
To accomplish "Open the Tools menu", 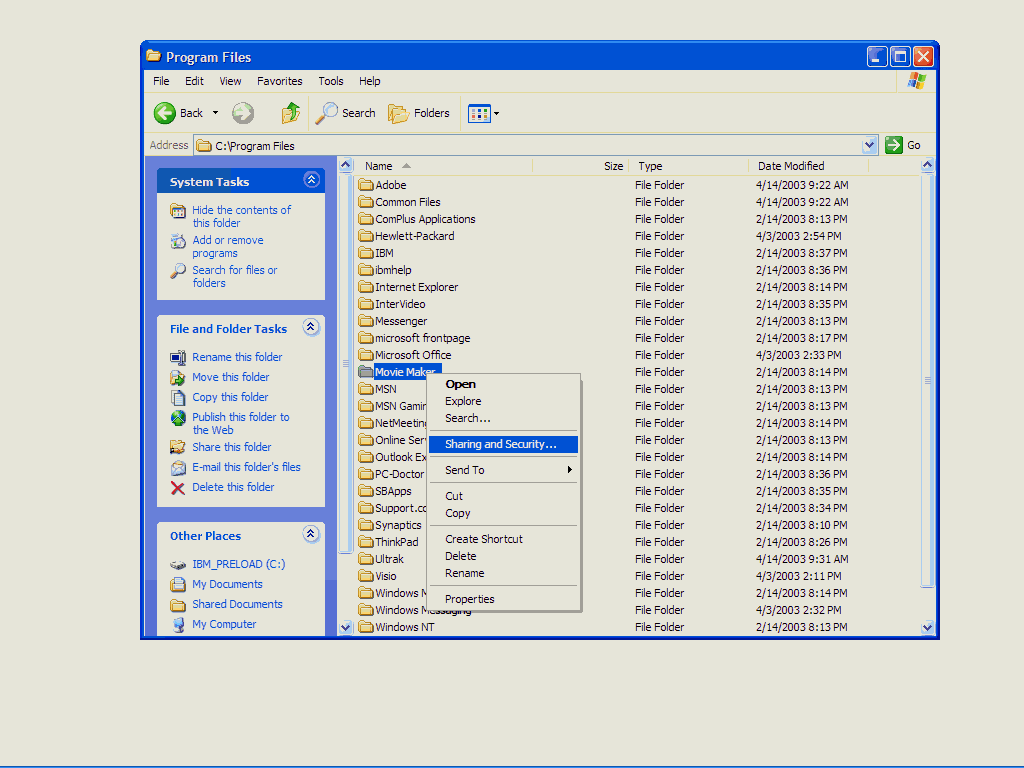I will point(330,81).
